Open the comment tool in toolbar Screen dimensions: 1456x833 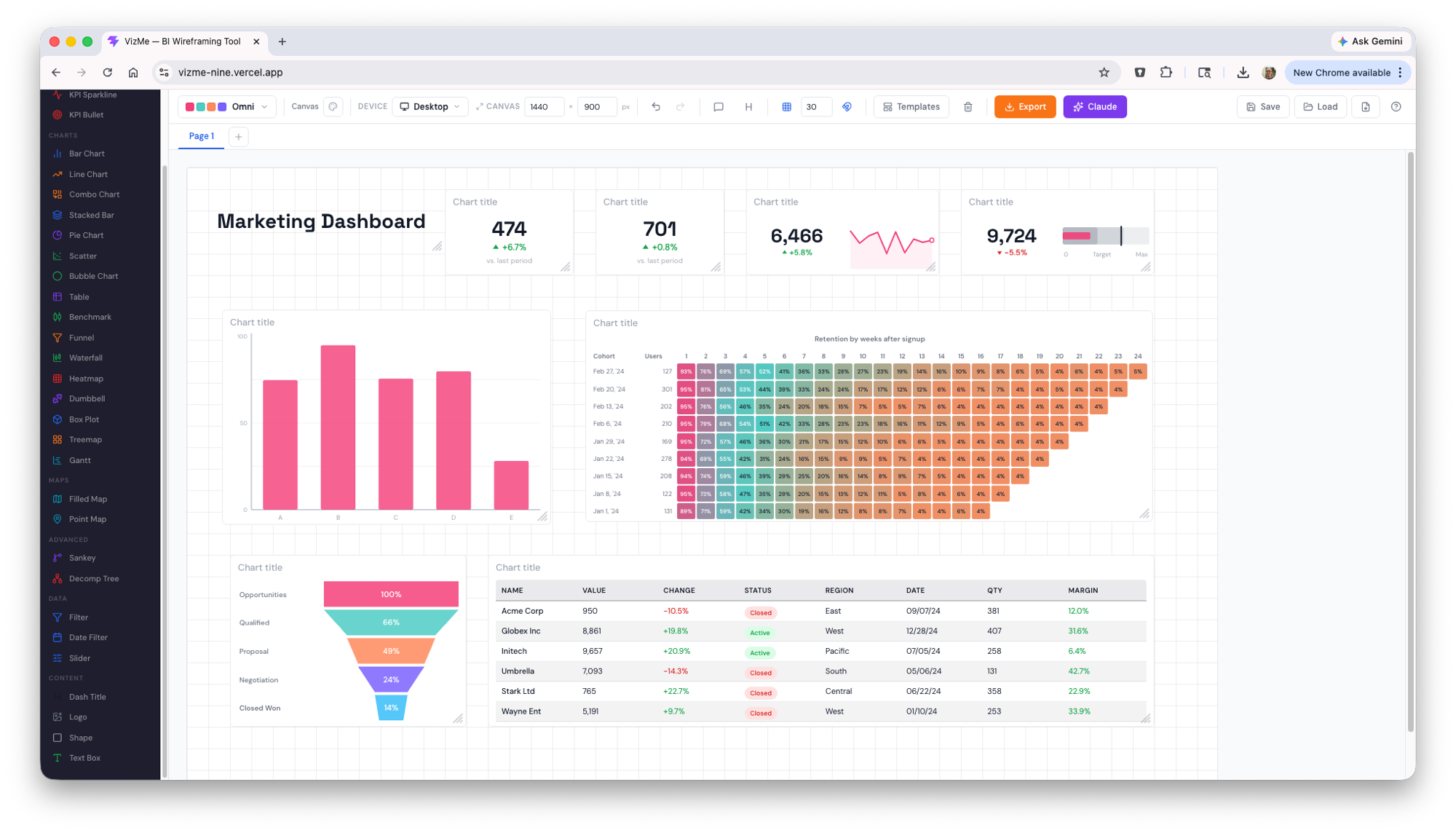[x=719, y=107]
